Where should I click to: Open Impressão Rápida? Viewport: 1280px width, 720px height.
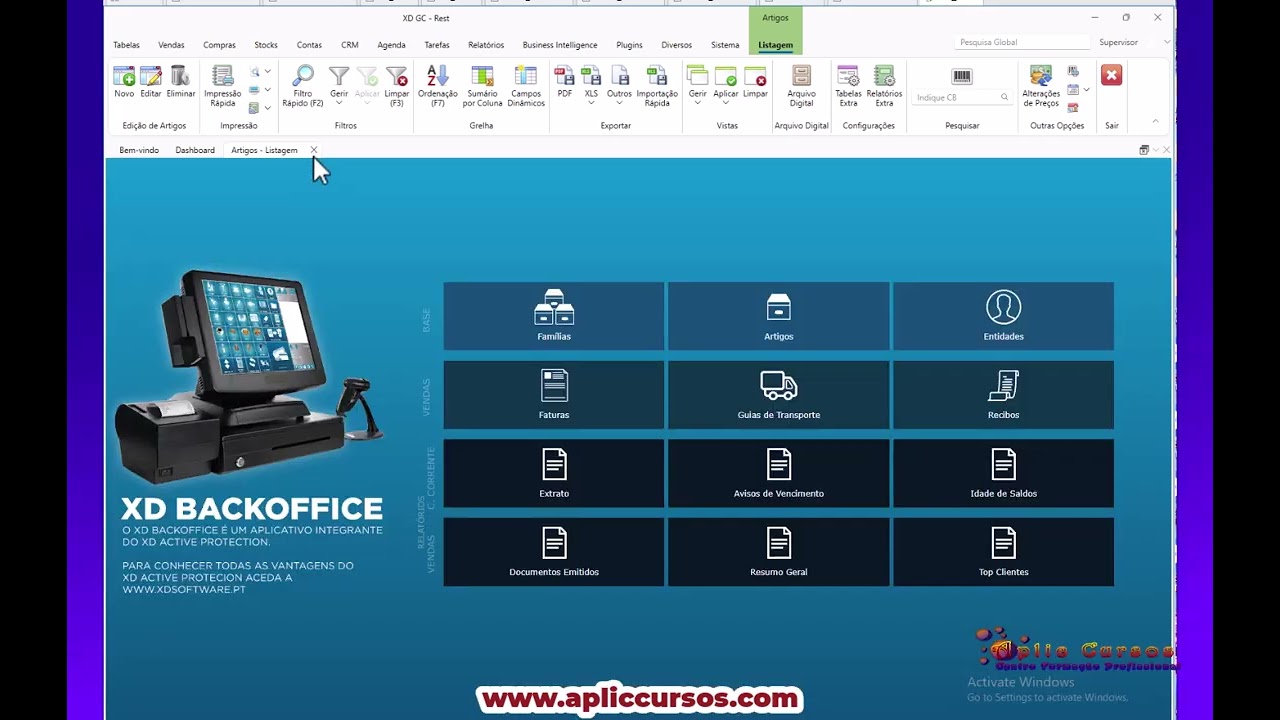point(223,86)
